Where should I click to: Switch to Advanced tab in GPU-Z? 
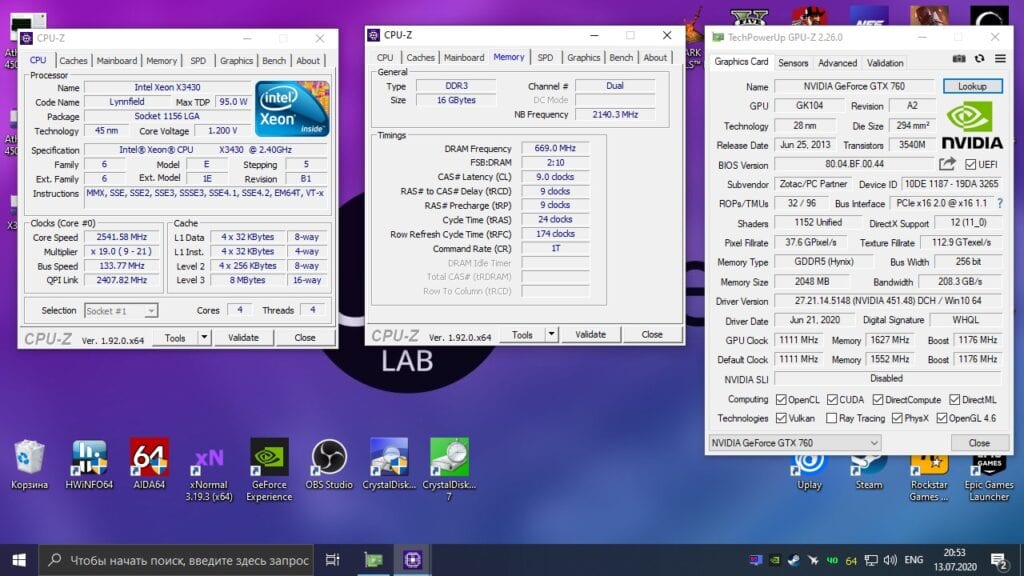[x=837, y=63]
